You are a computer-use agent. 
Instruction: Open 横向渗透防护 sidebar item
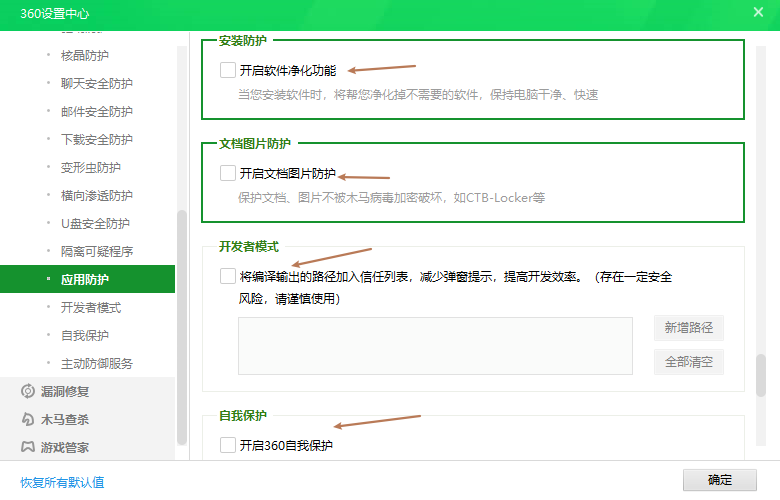click(97, 196)
